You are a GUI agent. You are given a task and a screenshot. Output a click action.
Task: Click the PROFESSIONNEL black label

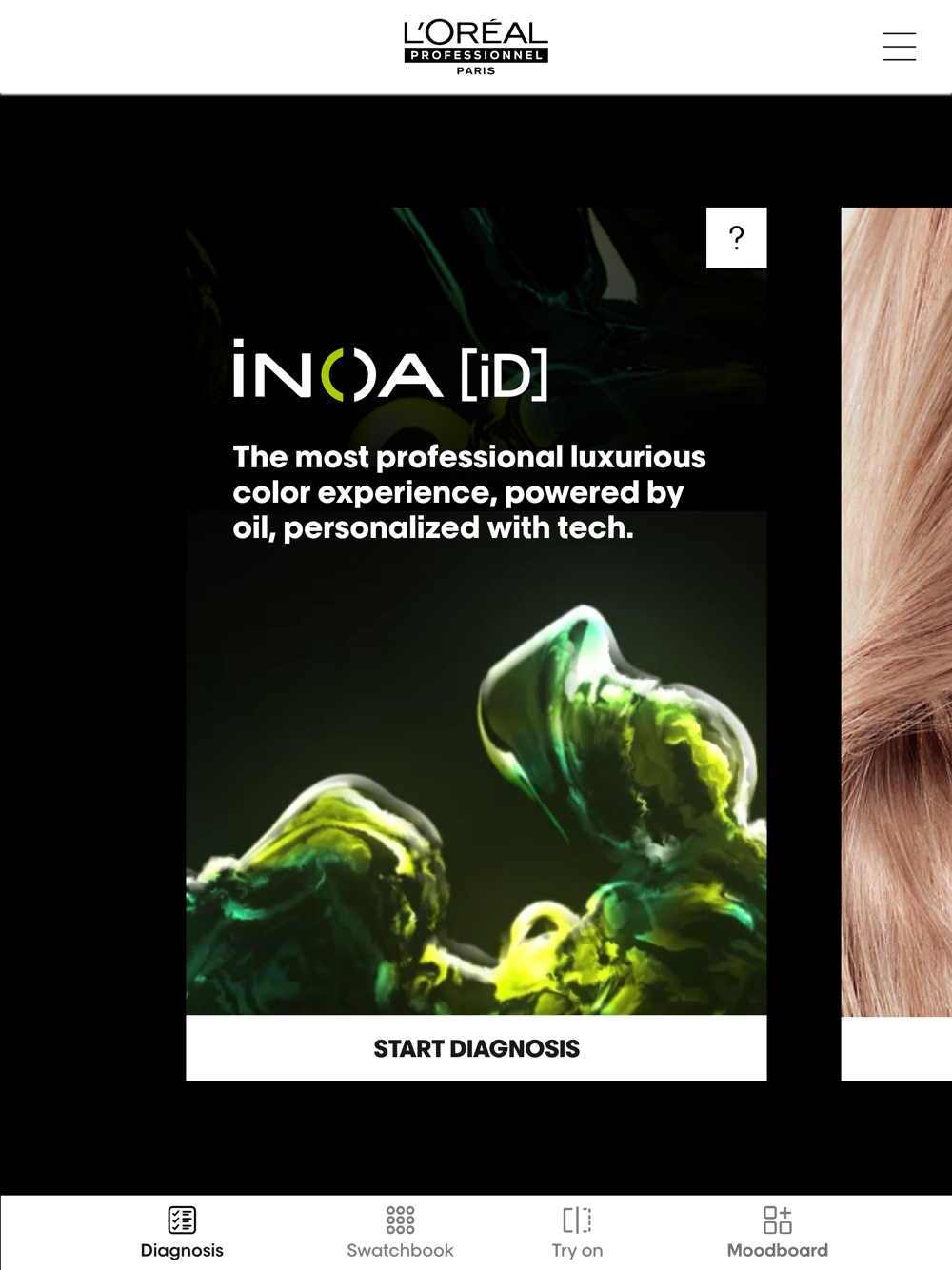[x=476, y=55]
